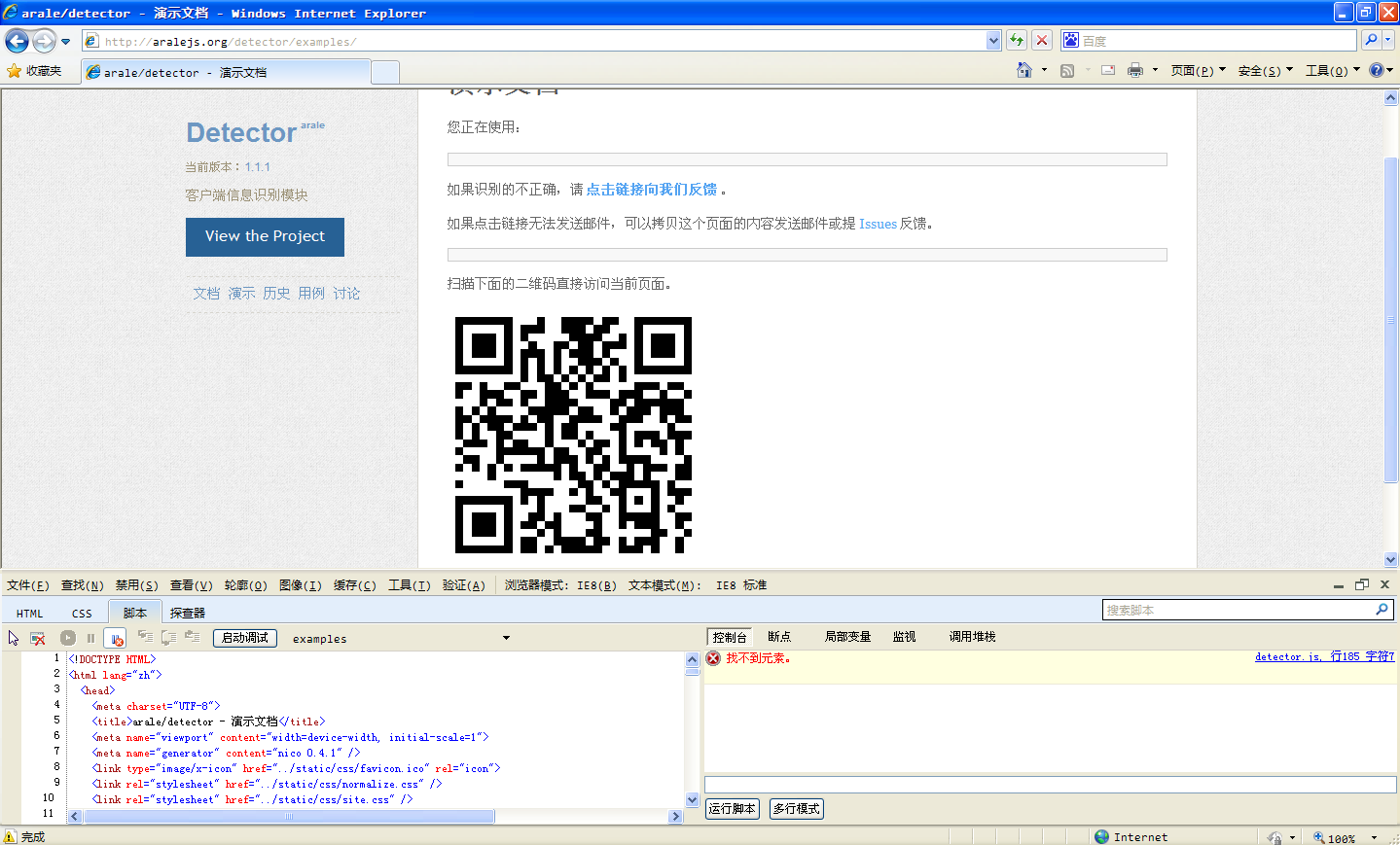Click the break all pause icon
This screenshot has width=1400, height=845.
click(90, 638)
